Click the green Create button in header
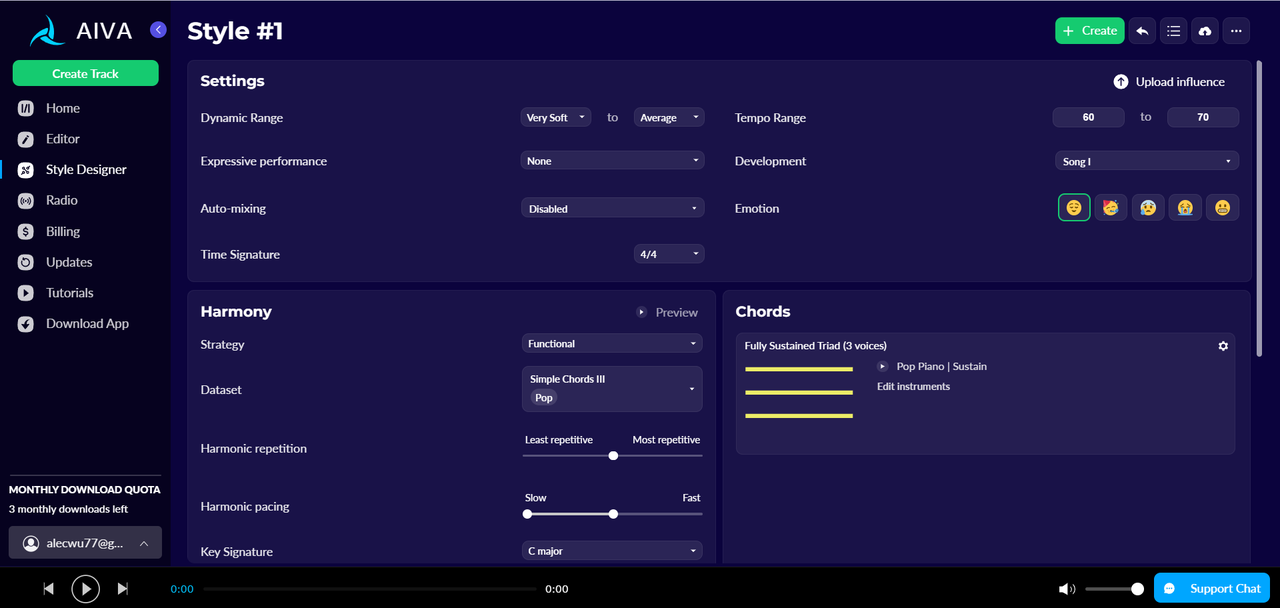 coord(1089,31)
